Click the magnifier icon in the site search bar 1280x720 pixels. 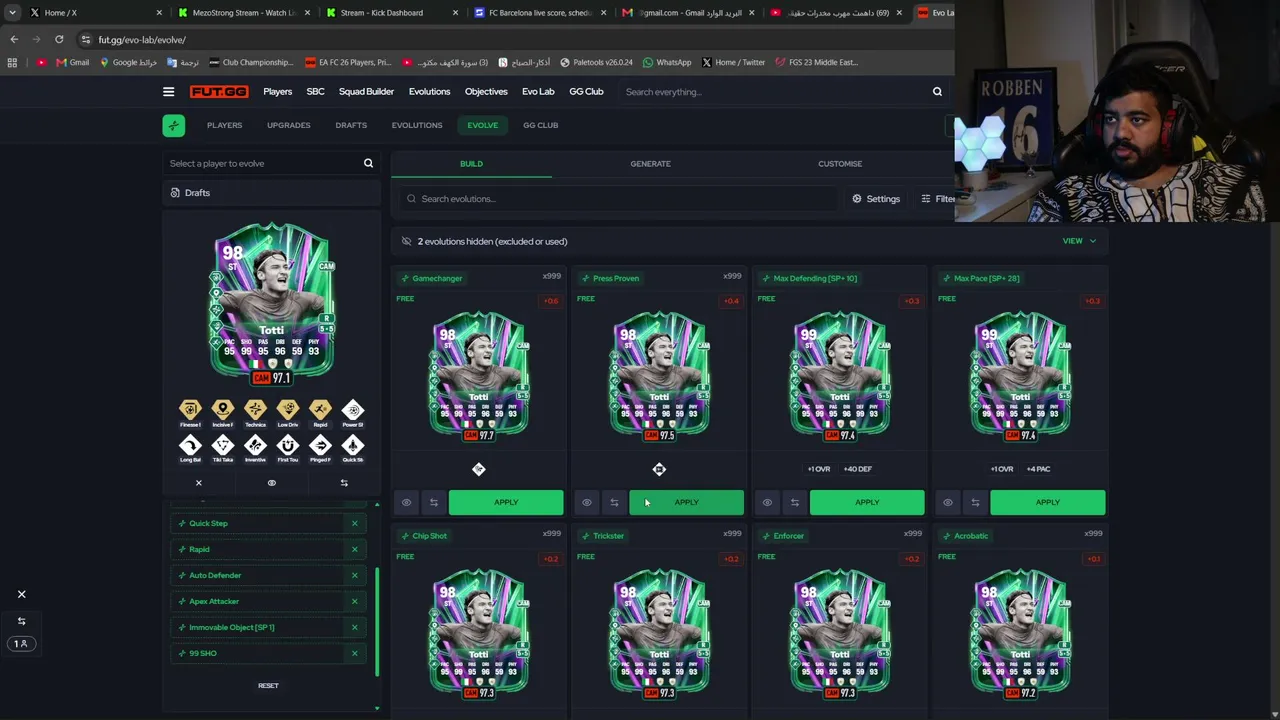[x=937, y=92]
